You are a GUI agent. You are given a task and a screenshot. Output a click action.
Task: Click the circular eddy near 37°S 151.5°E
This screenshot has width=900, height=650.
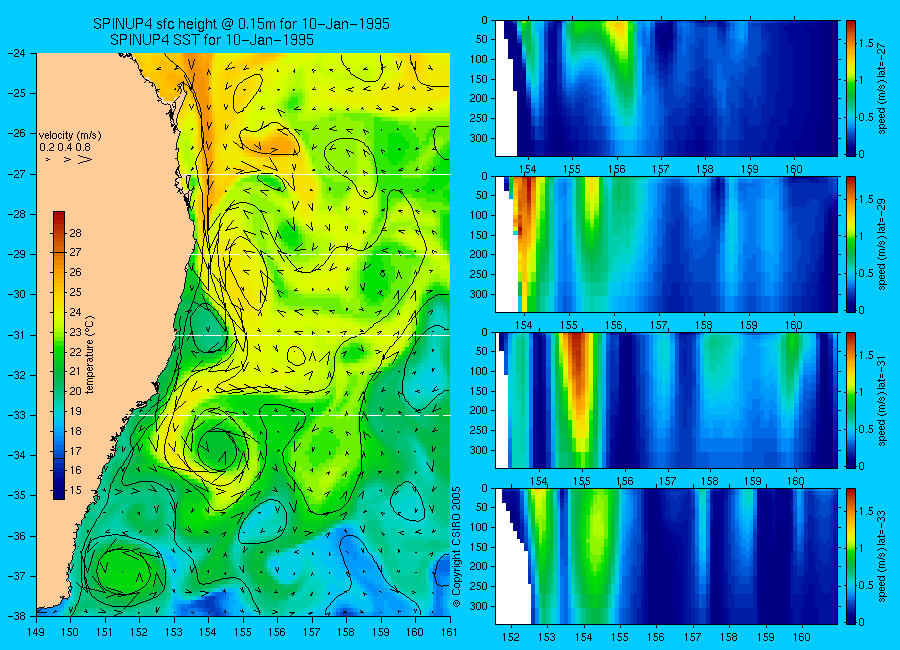122,572
